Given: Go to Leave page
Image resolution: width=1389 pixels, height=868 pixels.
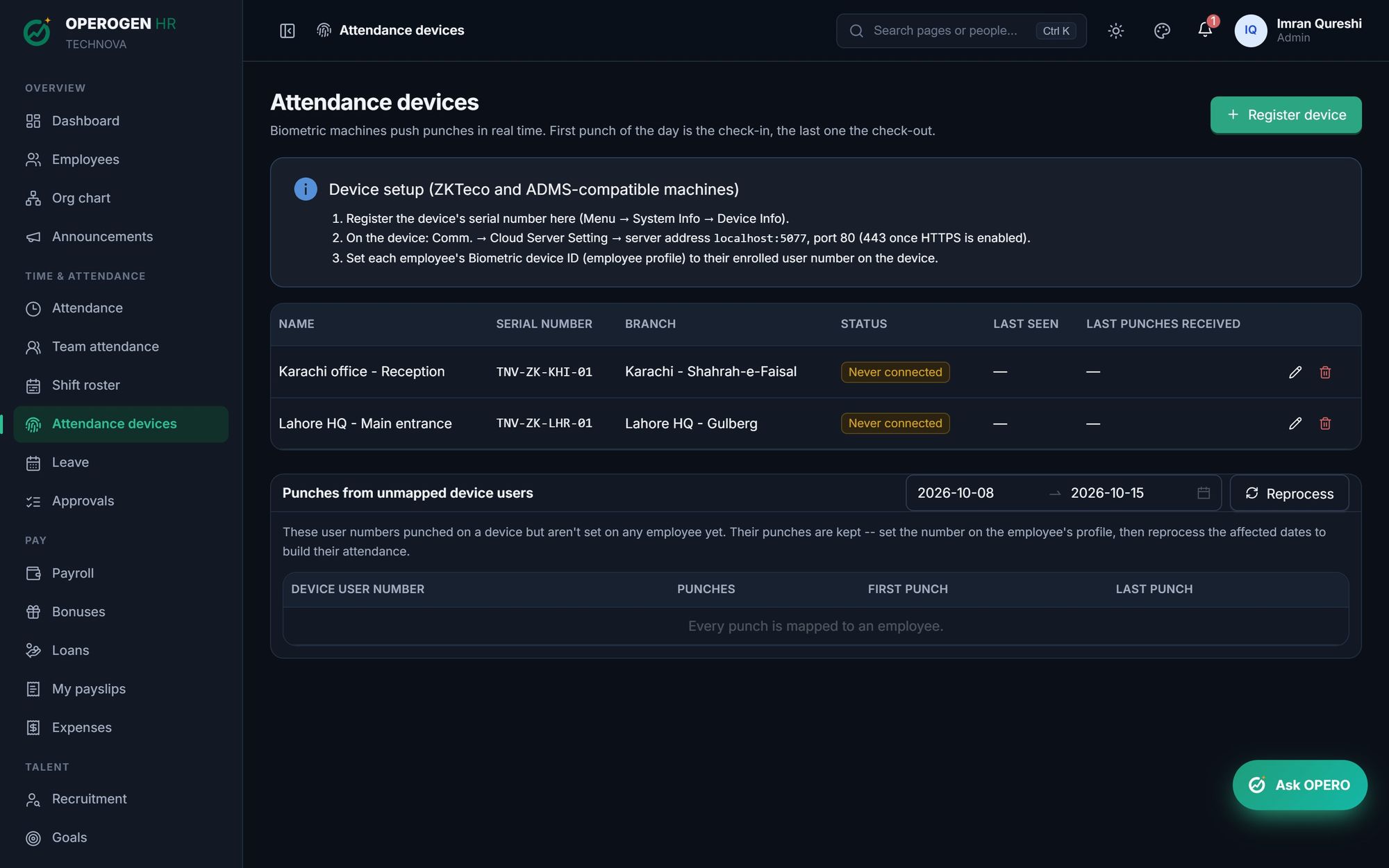Looking at the screenshot, I should coord(121,462).
